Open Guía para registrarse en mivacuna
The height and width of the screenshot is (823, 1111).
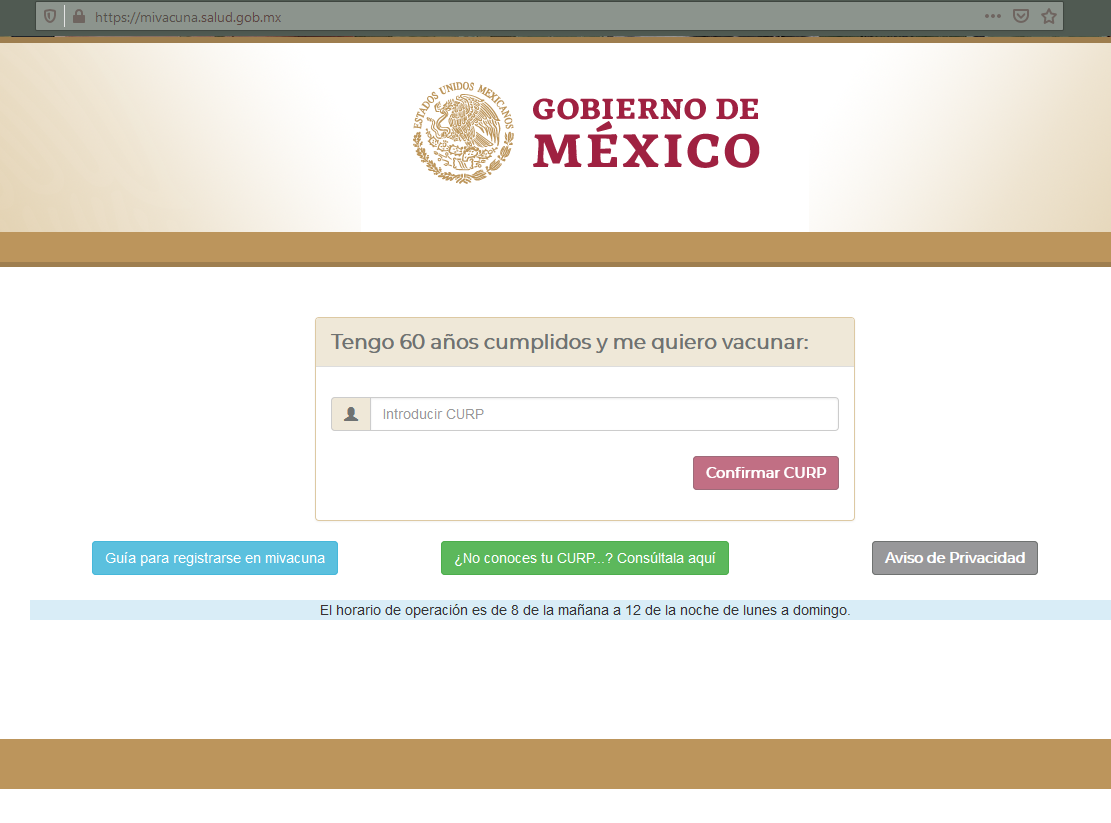[x=215, y=558]
